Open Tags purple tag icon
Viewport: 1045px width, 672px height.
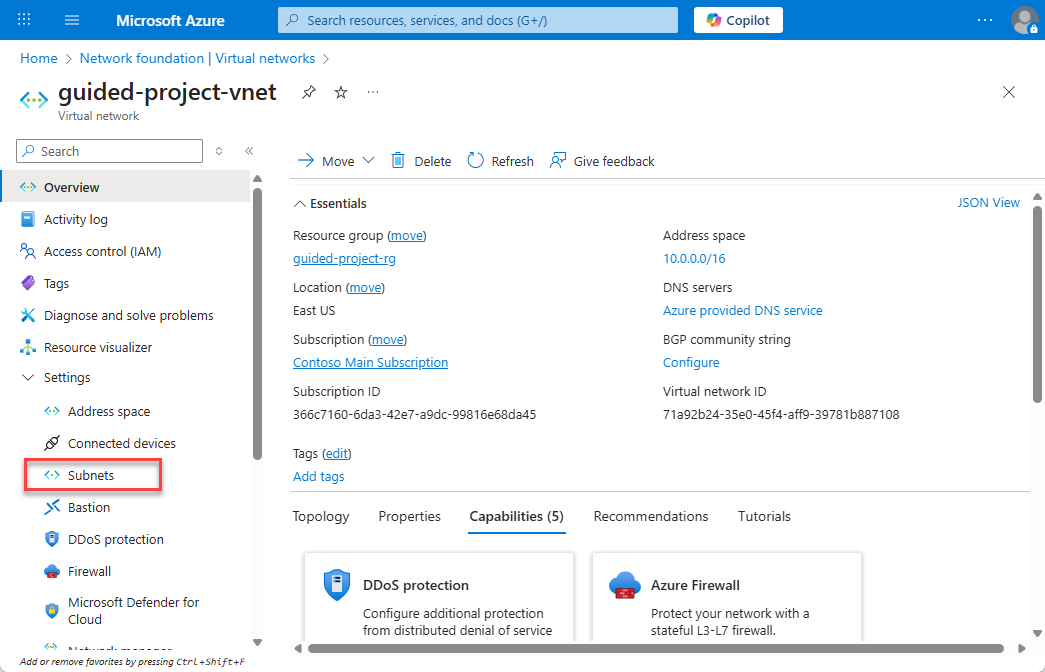(27, 283)
